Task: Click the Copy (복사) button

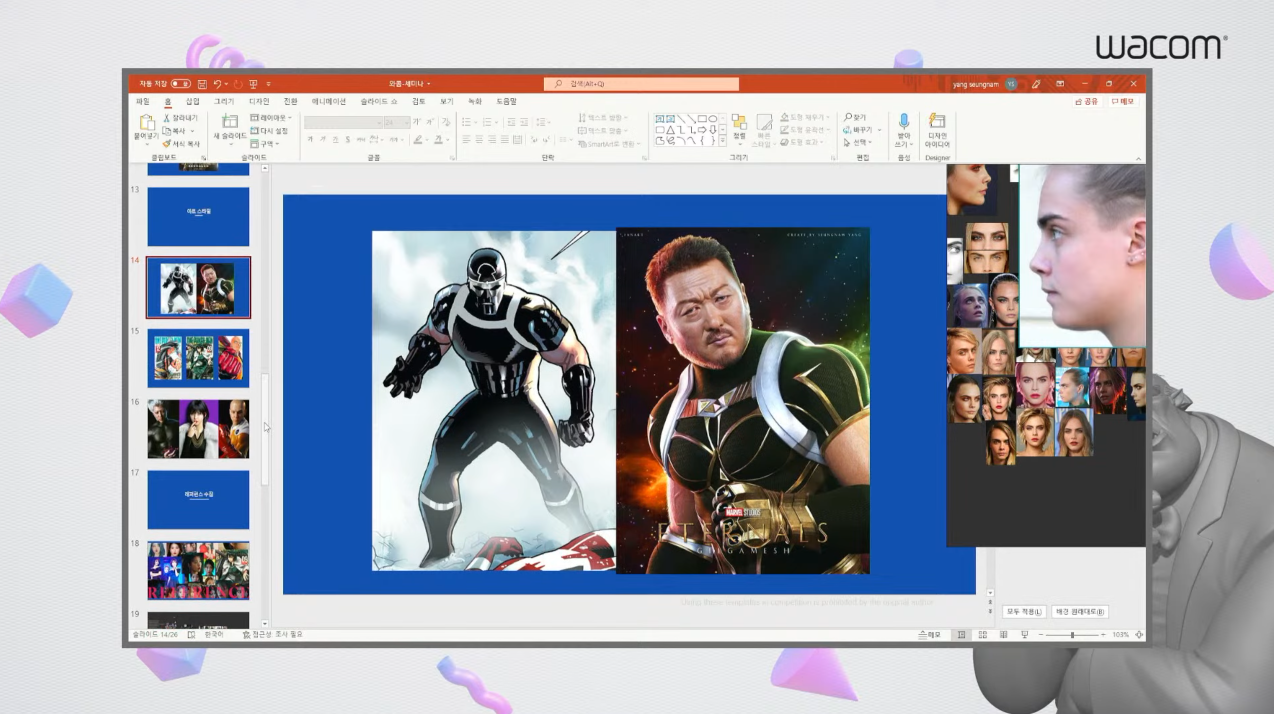Action: pos(176,130)
